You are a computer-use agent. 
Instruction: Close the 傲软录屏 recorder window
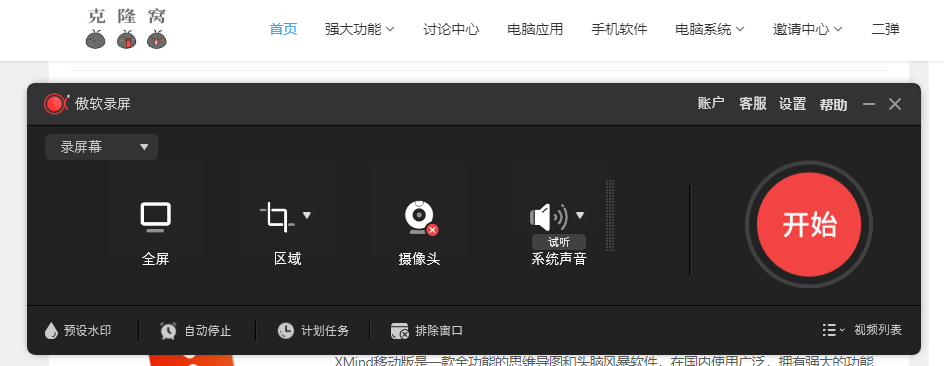pyautogui.click(x=895, y=104)
